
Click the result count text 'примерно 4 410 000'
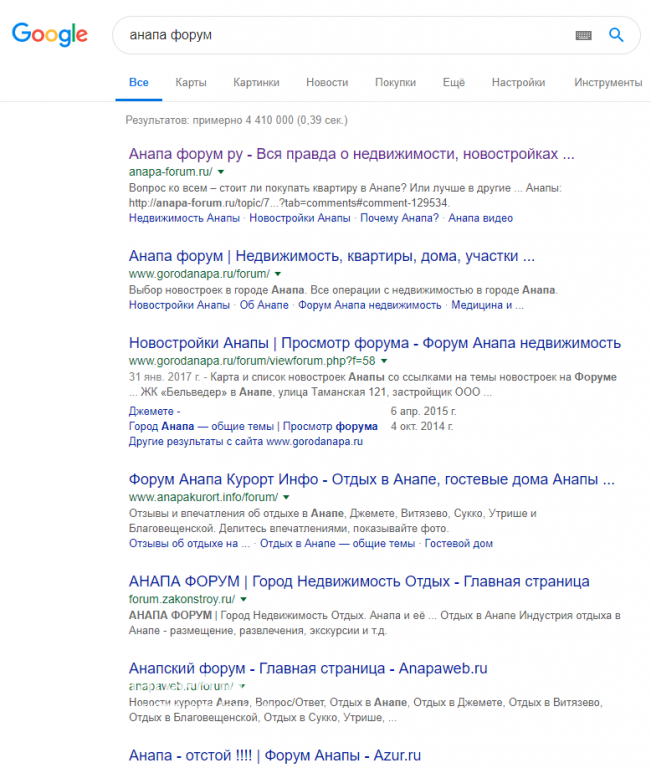point(243,120)
